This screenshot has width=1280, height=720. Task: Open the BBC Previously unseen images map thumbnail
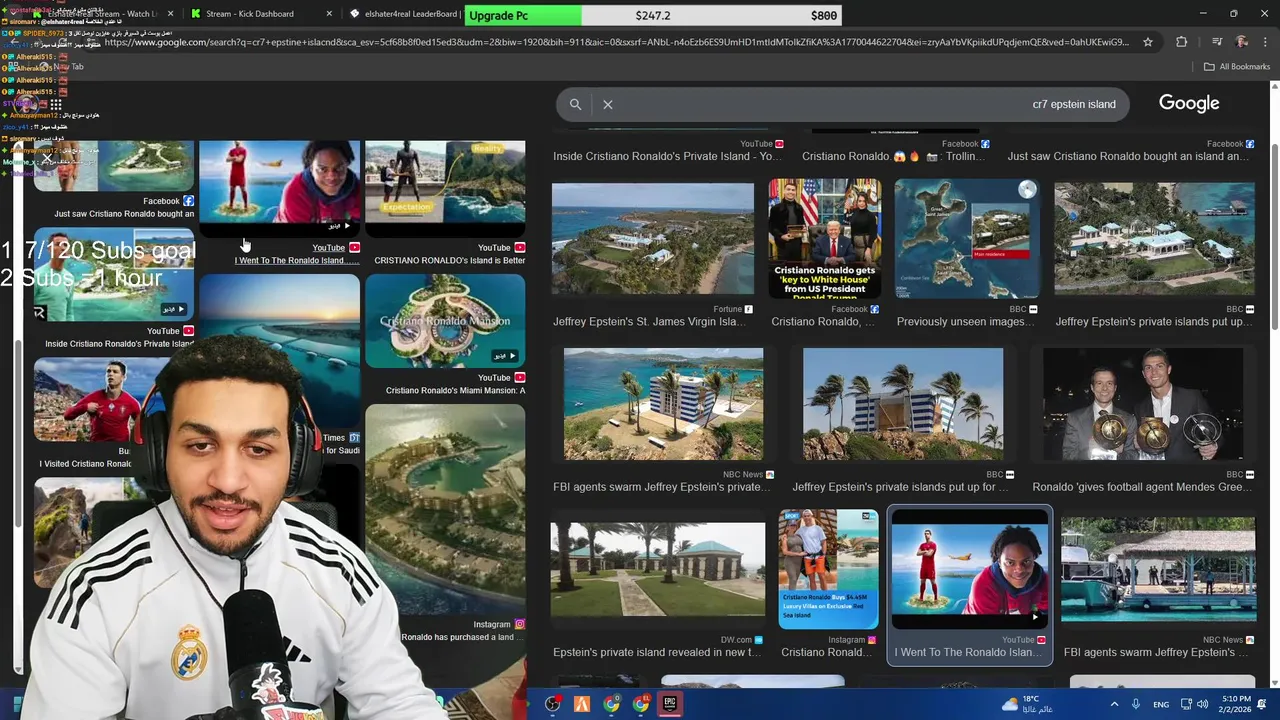point(967,239)
